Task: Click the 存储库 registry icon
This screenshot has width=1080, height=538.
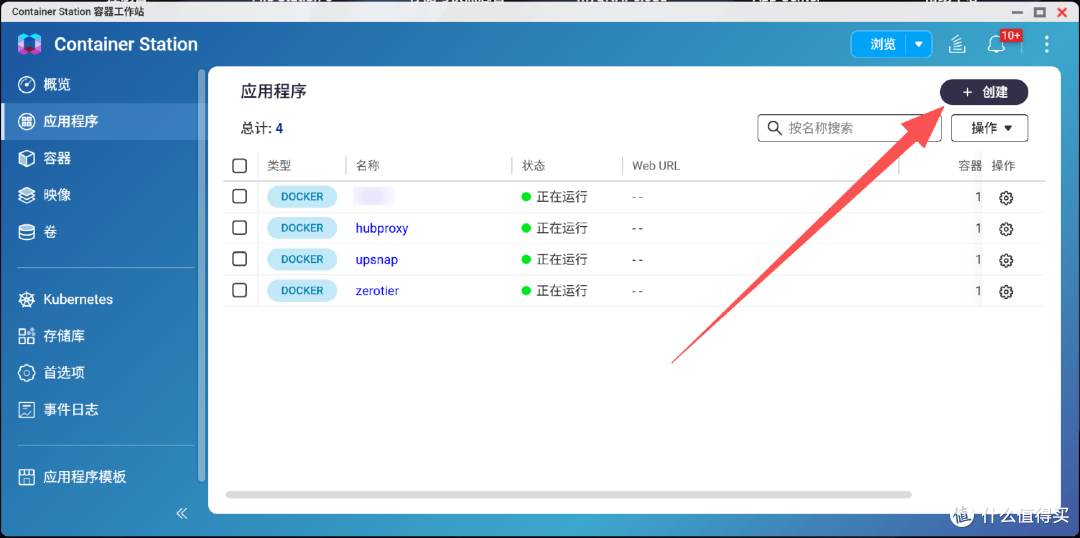Action: click(x=26, y=336)
